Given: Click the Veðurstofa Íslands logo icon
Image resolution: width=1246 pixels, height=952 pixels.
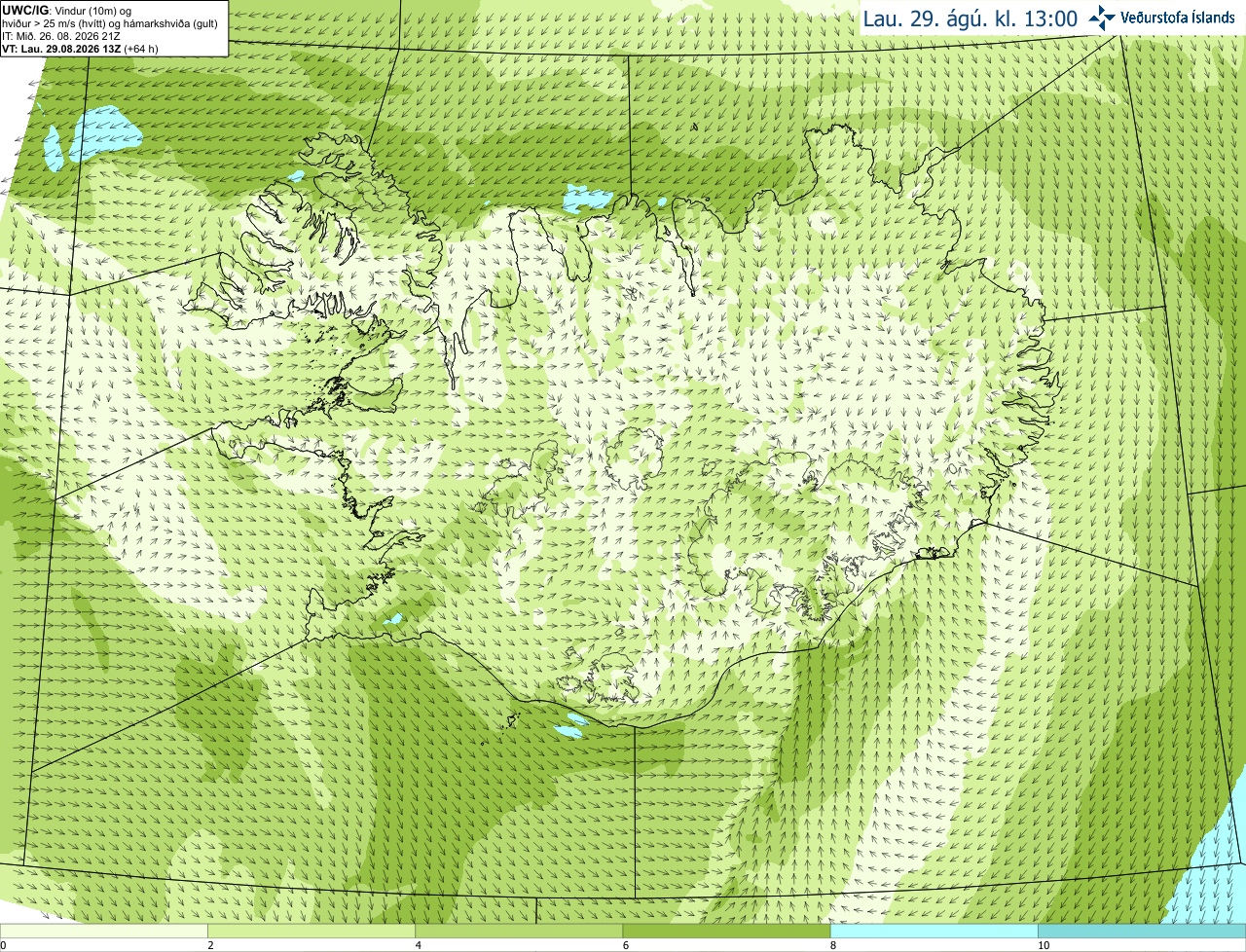Looking at the screenshot, I should click(1102, 18).
